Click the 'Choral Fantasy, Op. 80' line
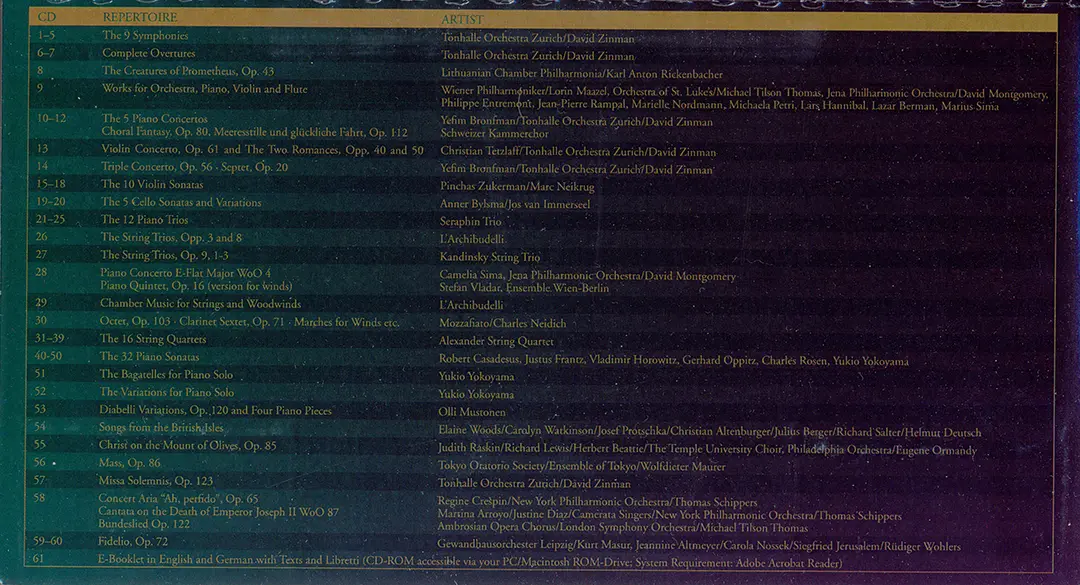This screenshot has height=585, width=1080. click(255, 132)
